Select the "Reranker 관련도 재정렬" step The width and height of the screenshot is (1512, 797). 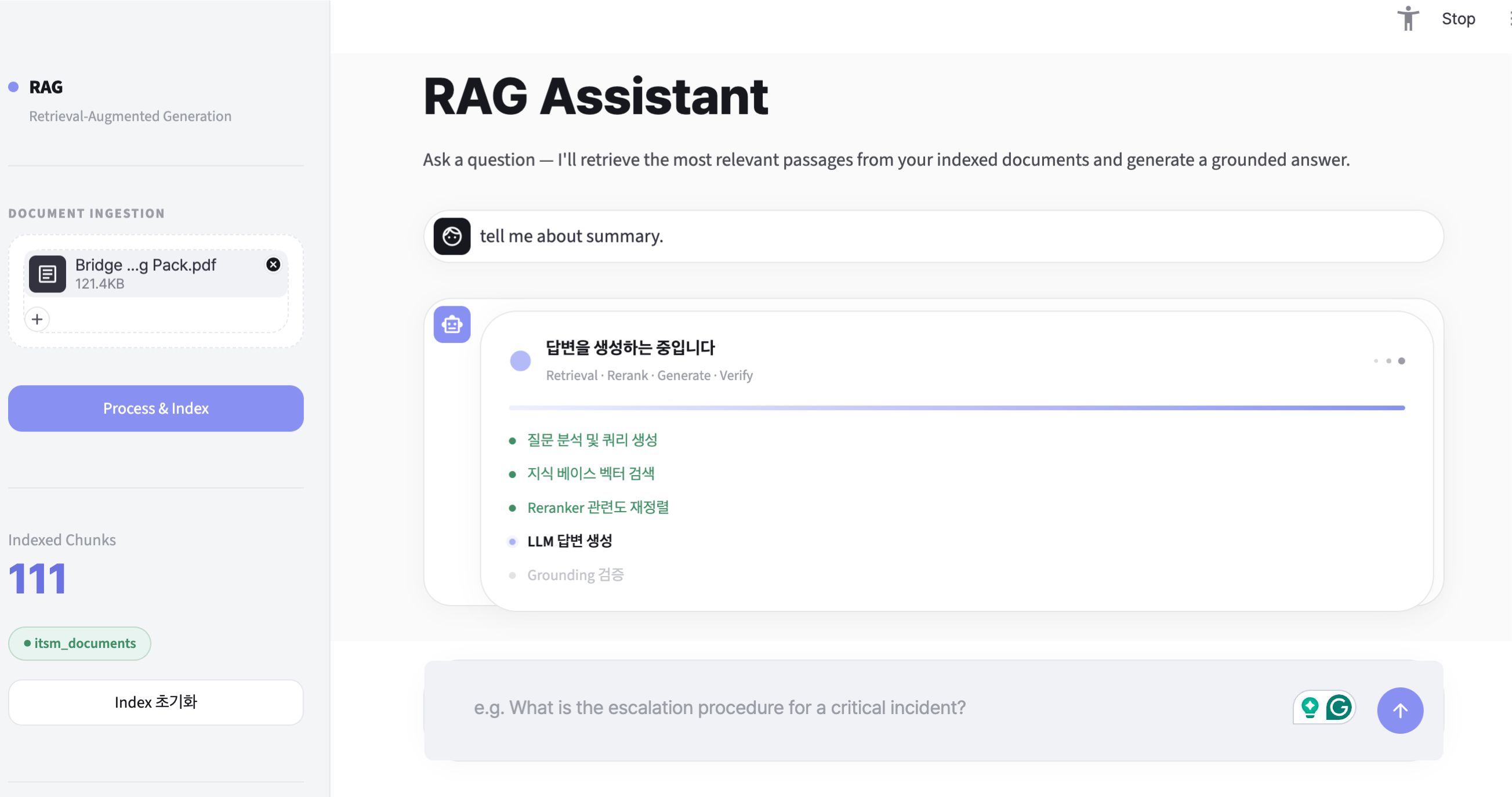[x=598, y=507]
